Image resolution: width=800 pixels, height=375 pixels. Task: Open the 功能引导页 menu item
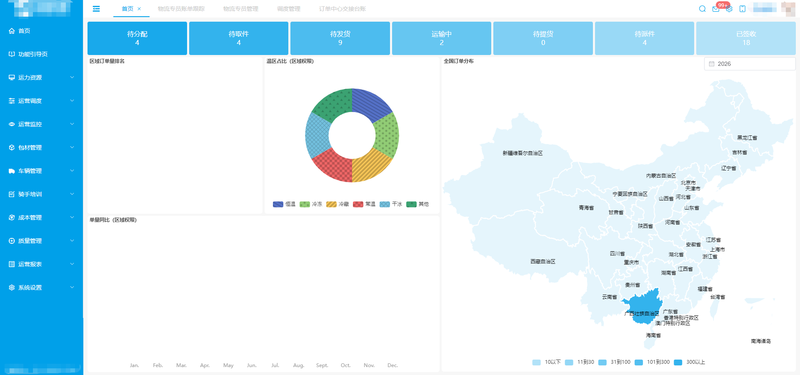(41, 54)
